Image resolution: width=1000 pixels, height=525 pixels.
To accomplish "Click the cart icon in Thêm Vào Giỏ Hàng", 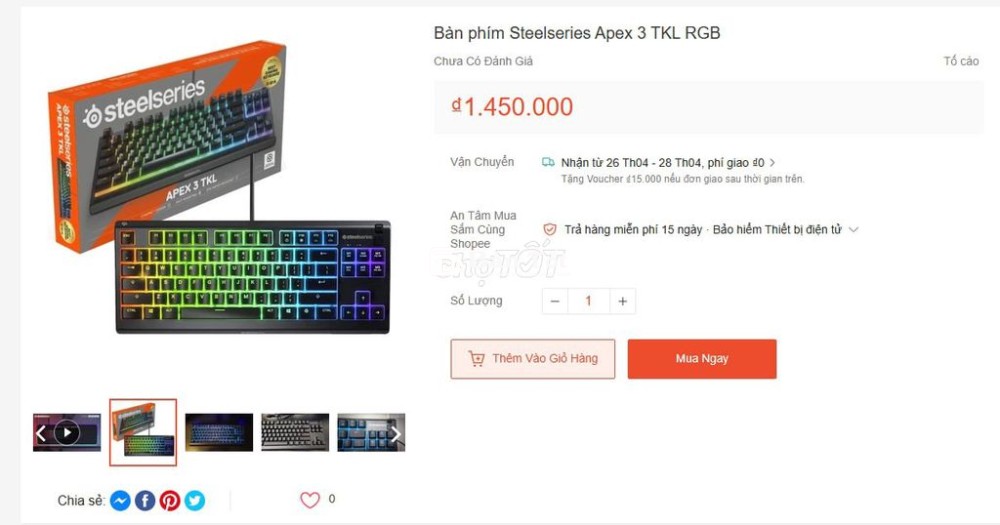I will [476, 359].
